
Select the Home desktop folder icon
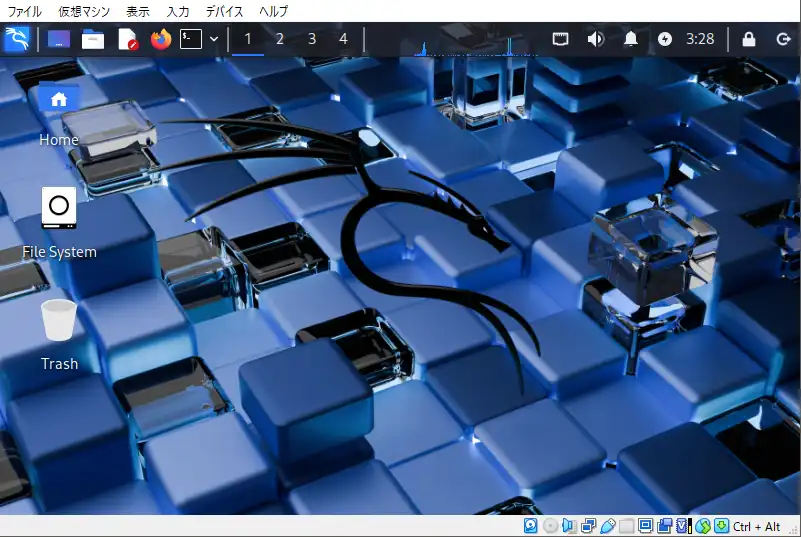point(59,115)
